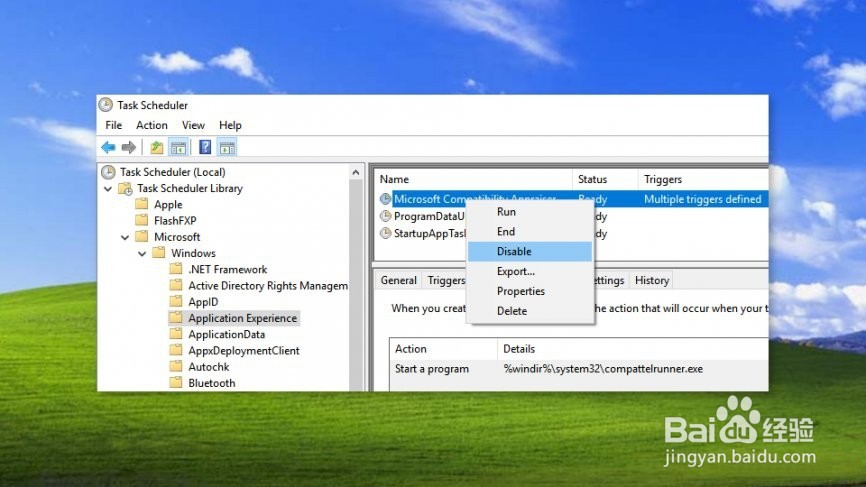
Task: Click the Action column header
Action: coord(443,349)
